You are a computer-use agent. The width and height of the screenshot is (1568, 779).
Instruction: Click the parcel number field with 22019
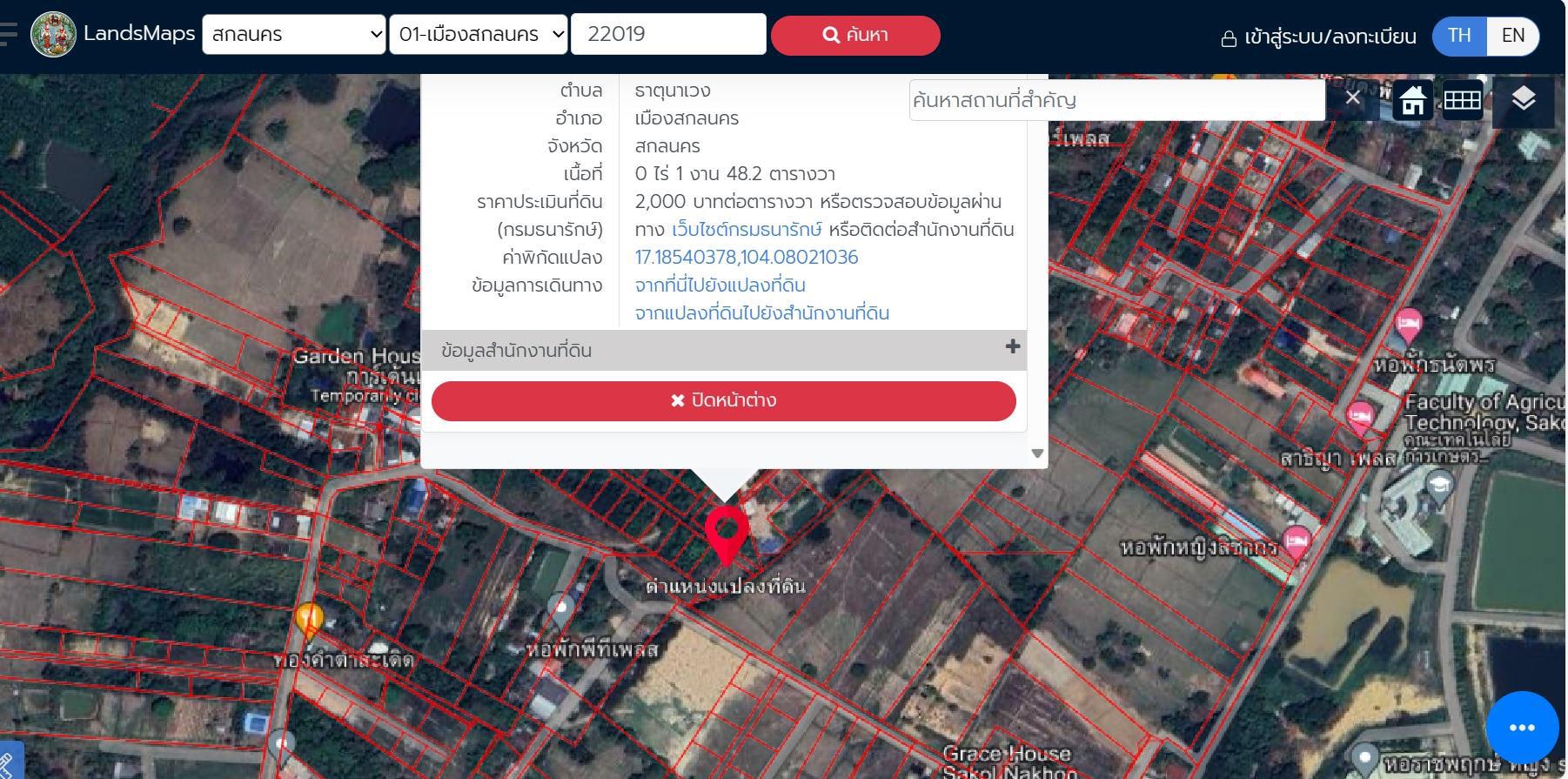pos(668,34)
